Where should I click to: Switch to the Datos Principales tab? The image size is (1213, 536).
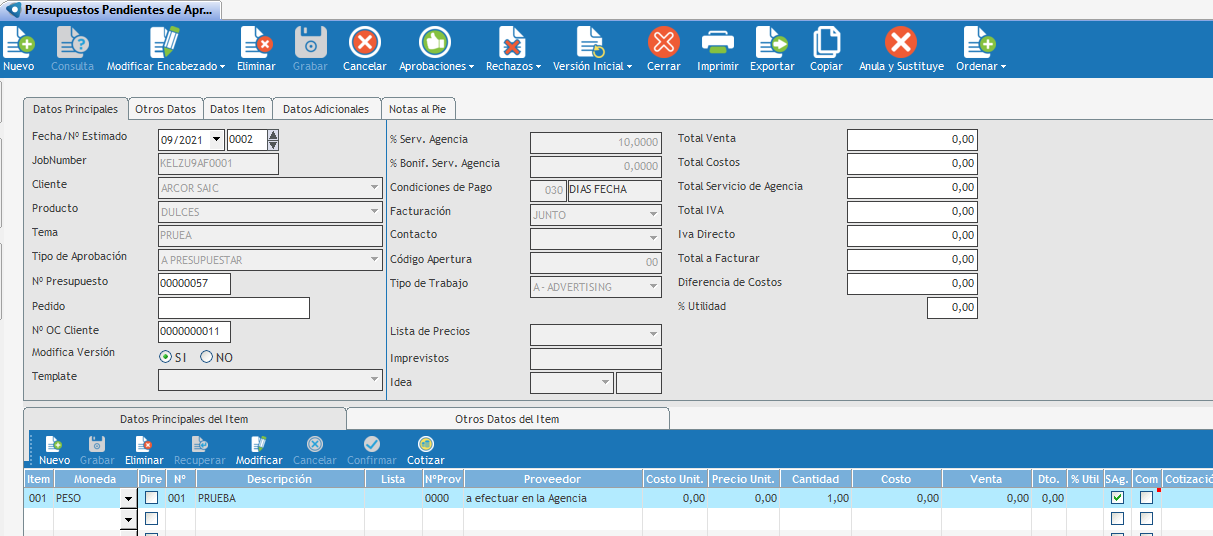pyautogui.click(x=75, y=109)
